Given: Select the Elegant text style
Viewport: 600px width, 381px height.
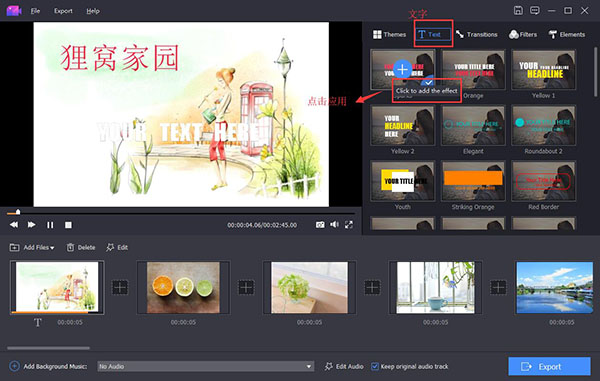Looking at the screenshot, I should (x=473, y=125).
